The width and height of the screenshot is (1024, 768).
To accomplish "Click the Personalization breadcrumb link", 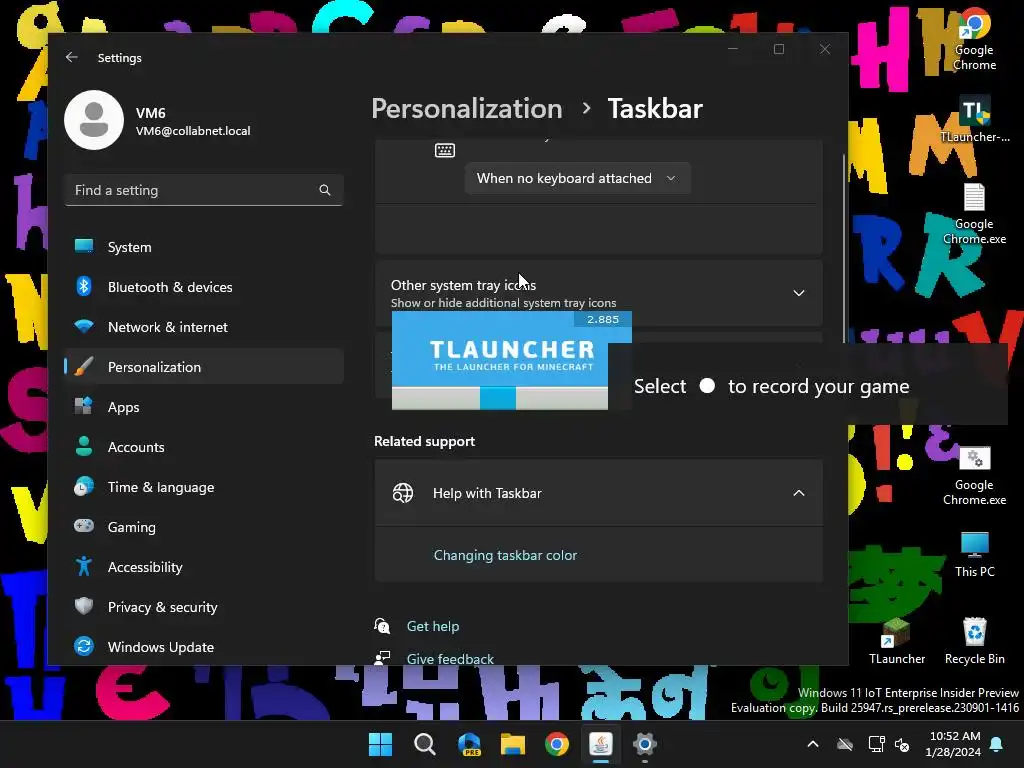I will 466,108.
